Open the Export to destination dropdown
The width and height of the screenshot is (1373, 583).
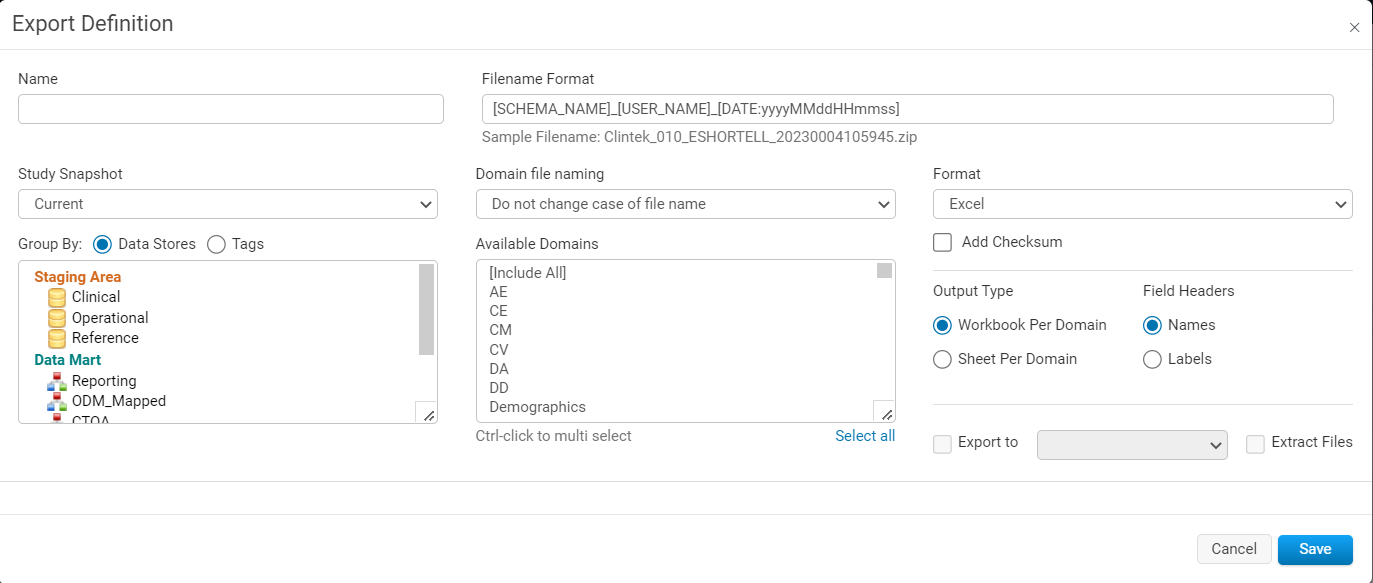(x=1132, y=445)
